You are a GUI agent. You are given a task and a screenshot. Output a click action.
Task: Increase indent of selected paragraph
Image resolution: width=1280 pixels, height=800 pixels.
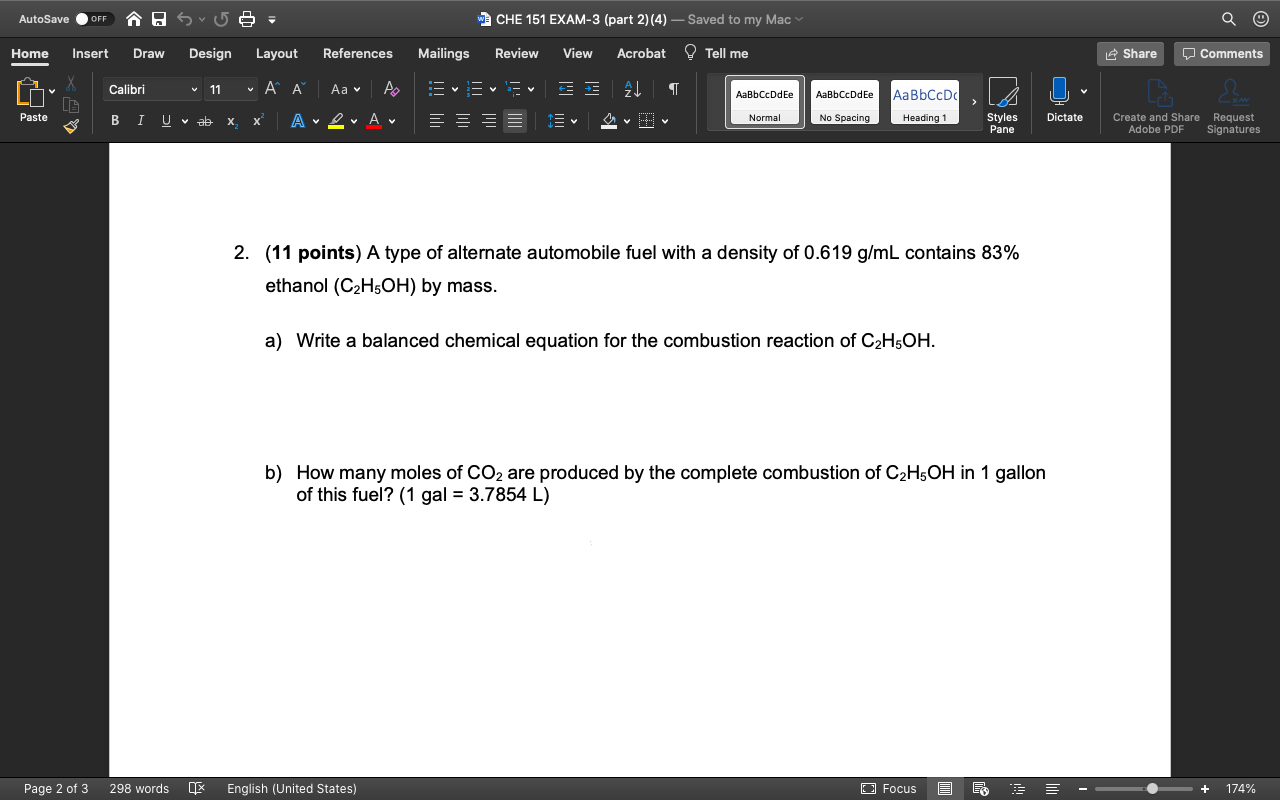tap(590, 89)
